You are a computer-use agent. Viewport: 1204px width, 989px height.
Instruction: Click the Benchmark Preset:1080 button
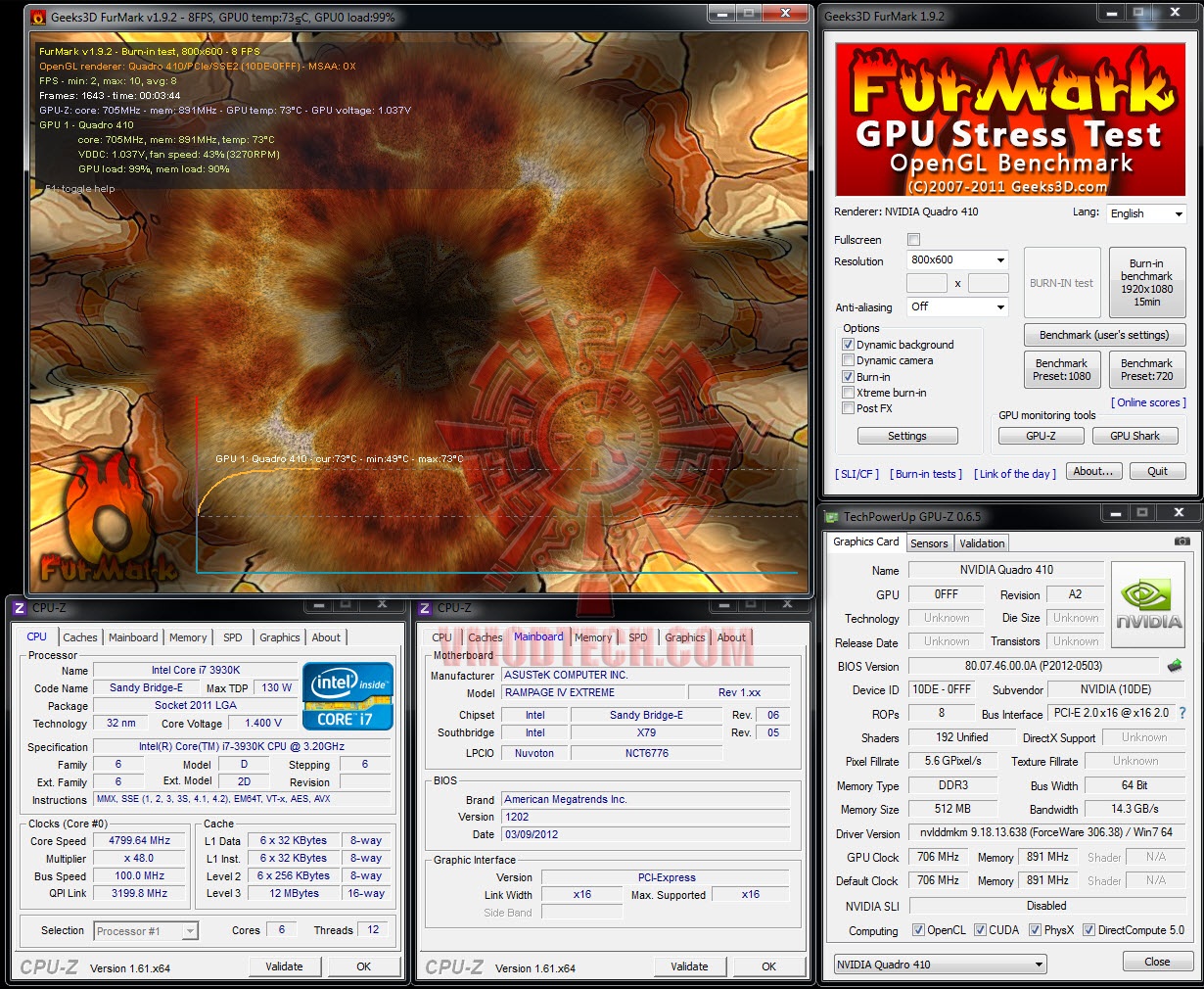click(x=1061, y=370)
